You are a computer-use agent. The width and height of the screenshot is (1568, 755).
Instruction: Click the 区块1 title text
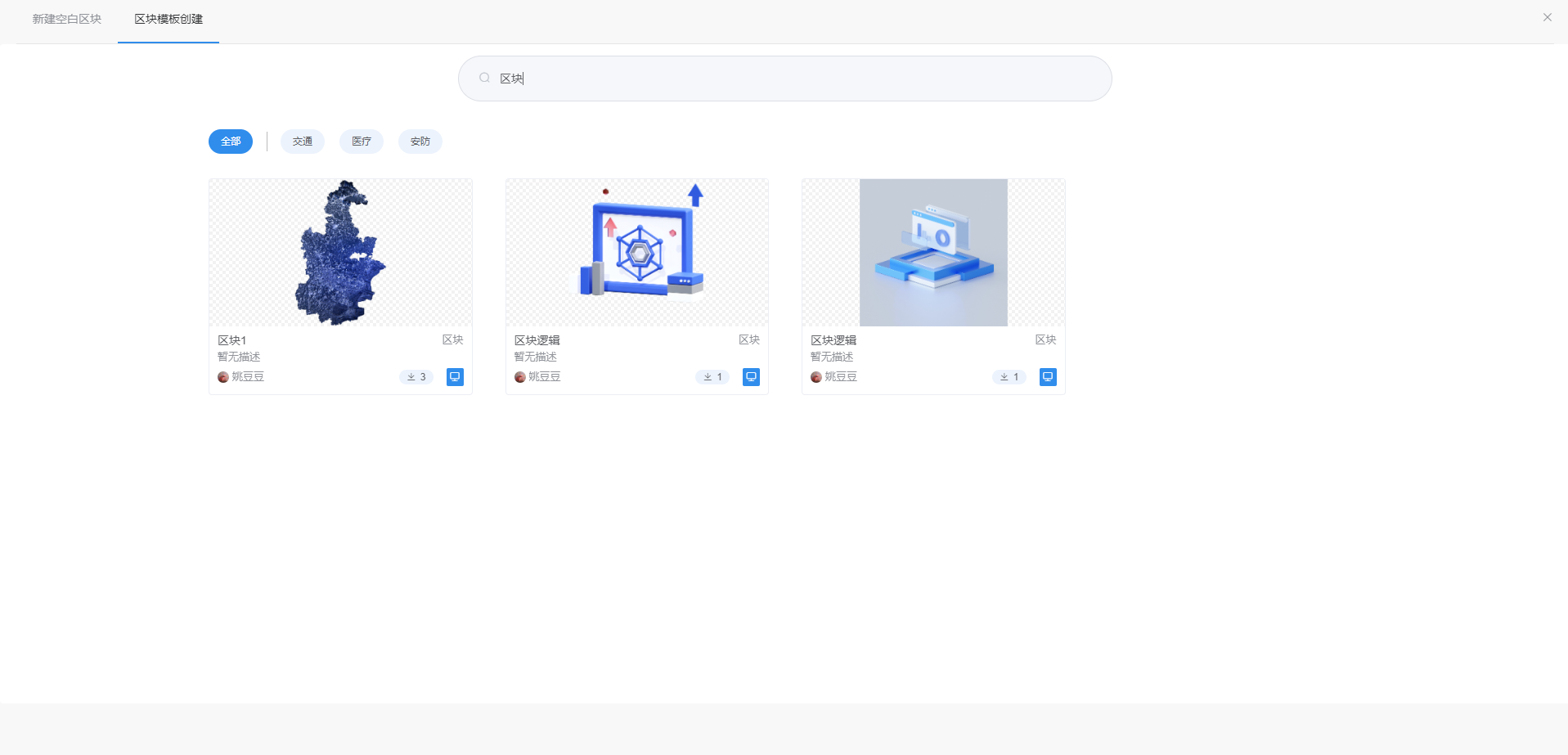tap(232, 340)
